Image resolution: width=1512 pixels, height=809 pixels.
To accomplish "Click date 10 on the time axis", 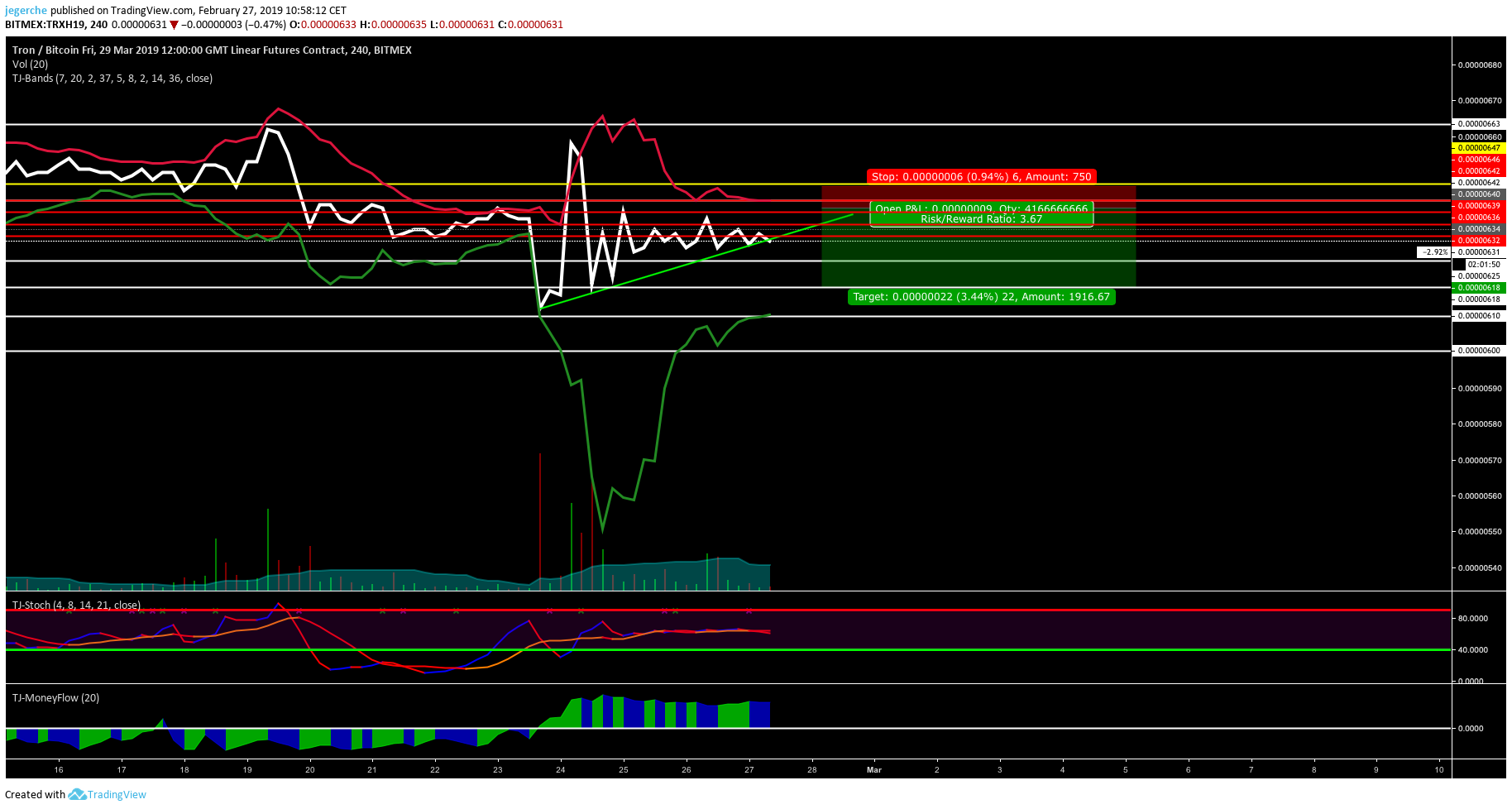I will point(1439,770).
